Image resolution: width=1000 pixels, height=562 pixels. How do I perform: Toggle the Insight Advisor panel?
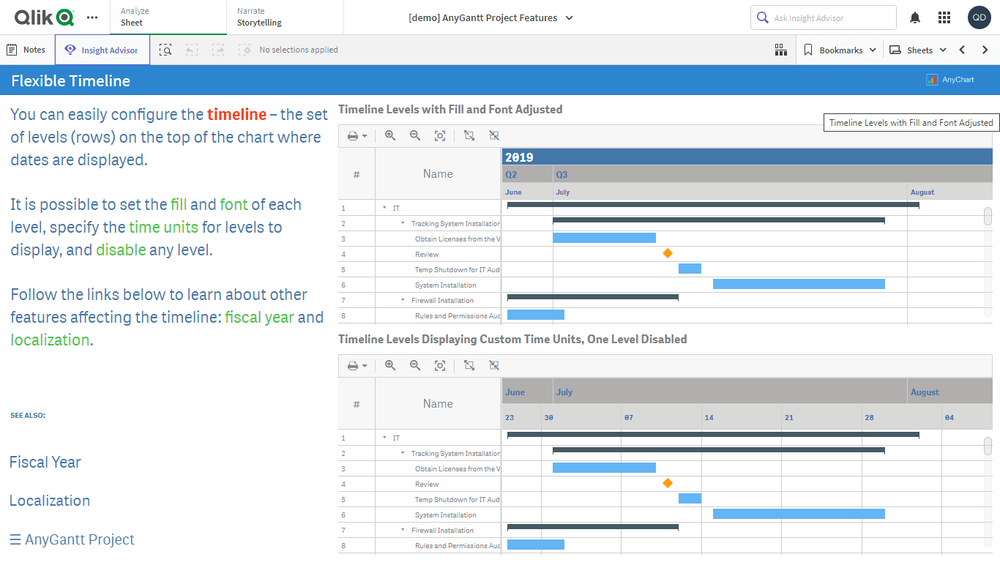point(102,50)
